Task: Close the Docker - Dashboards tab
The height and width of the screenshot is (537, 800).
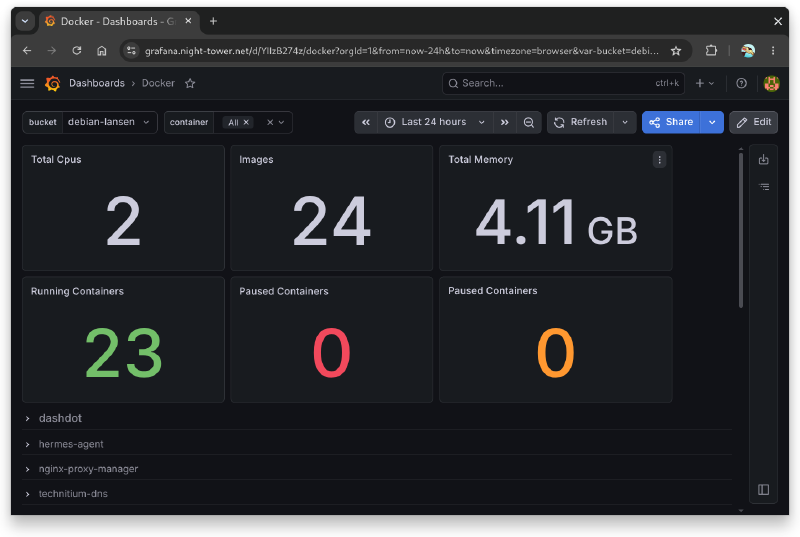Action: (188, 21)
